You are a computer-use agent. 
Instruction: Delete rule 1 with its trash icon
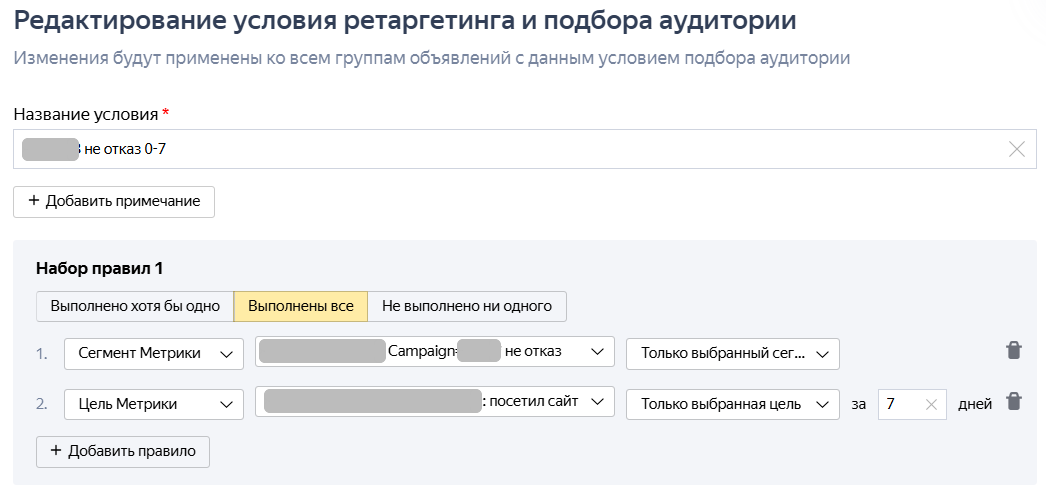coord(1014,350)
